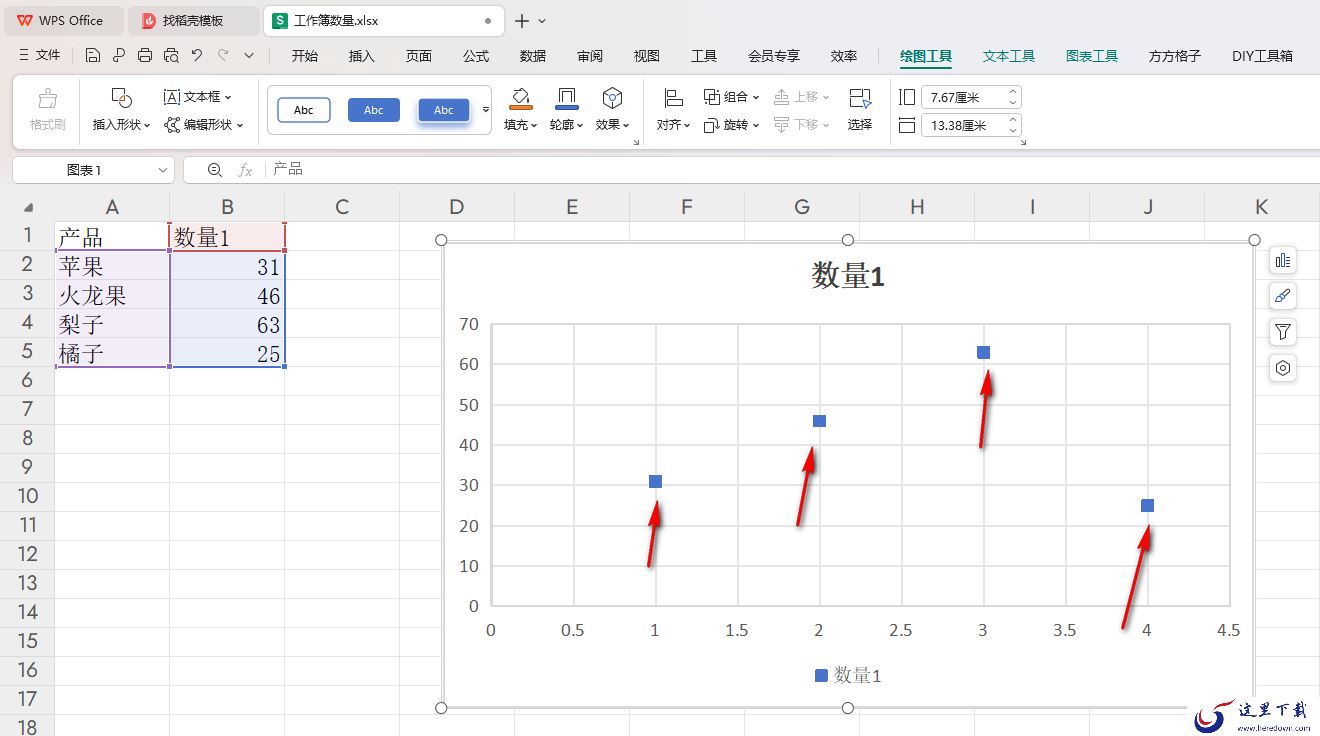The height and width of the screenshot is (736, 1320).
Task: Open the 方方格子 tab
Action: tap(1175, 56)
